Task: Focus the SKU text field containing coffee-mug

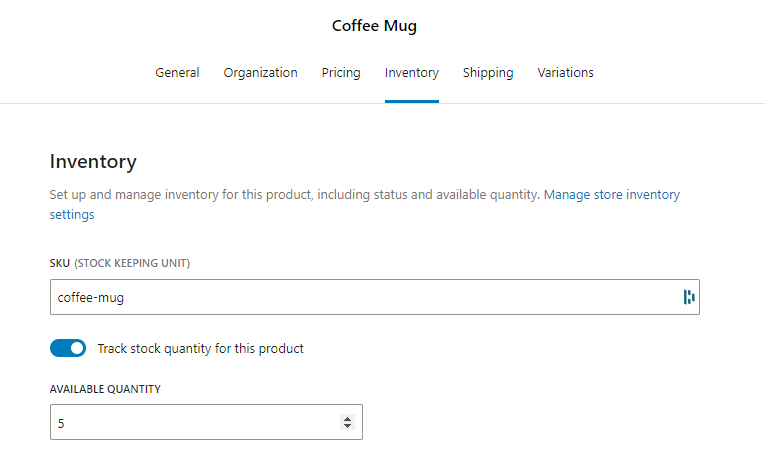Action: [x=375, y=297]
